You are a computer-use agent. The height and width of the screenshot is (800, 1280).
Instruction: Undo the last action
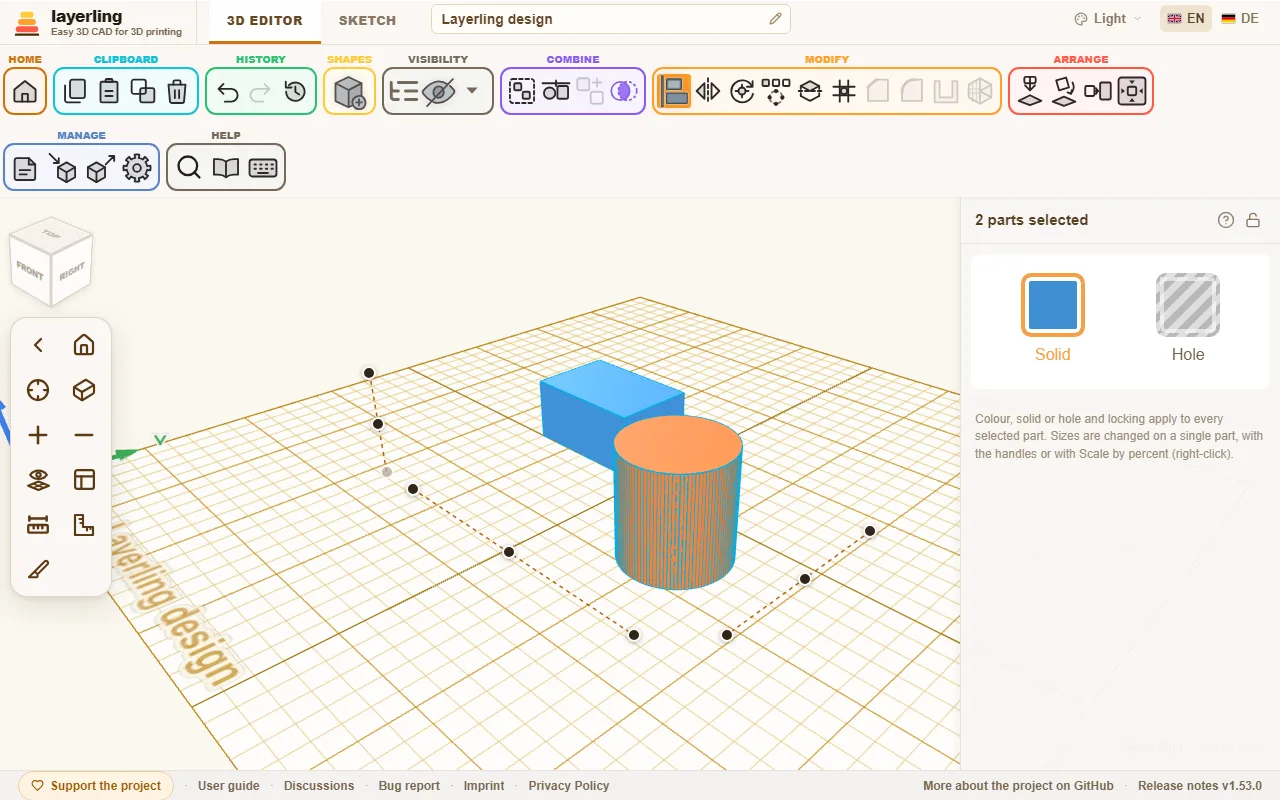[227, 92]
